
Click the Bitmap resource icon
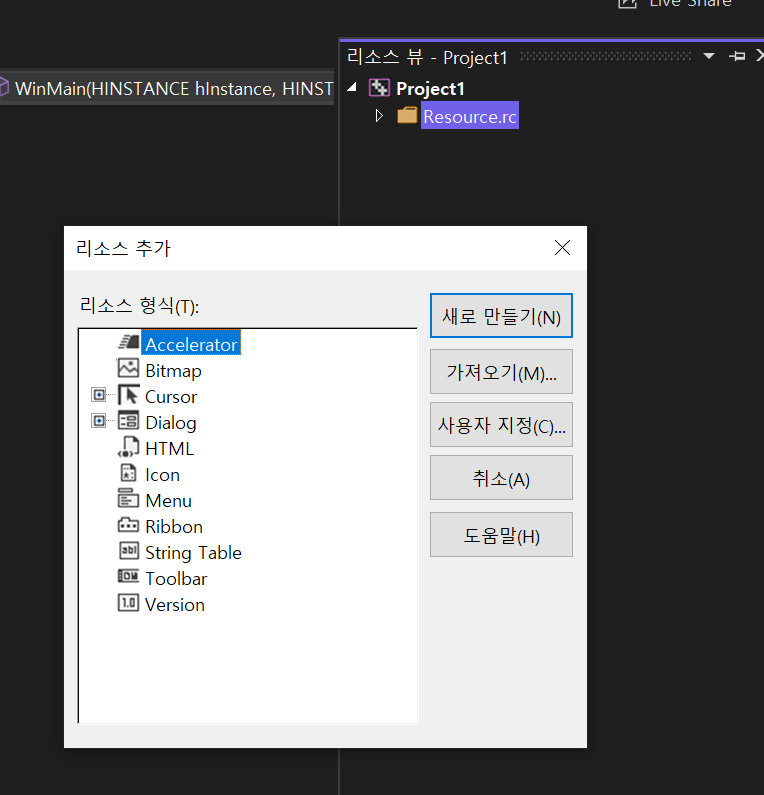coord(128,369)
